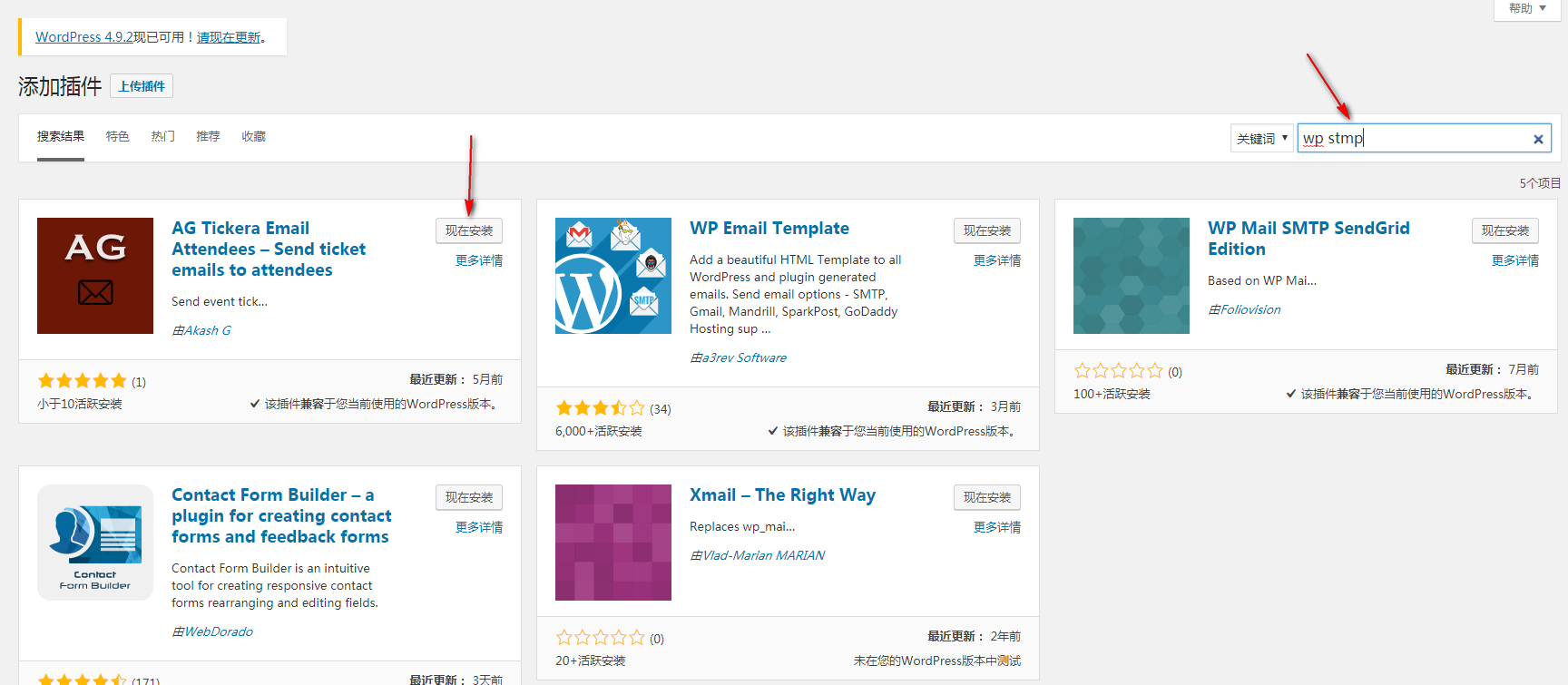Image resolution: width=1568 pixels, height=685 pixels.
Task: Open Xmail – The Right Way title
Action: click(782, 494)
